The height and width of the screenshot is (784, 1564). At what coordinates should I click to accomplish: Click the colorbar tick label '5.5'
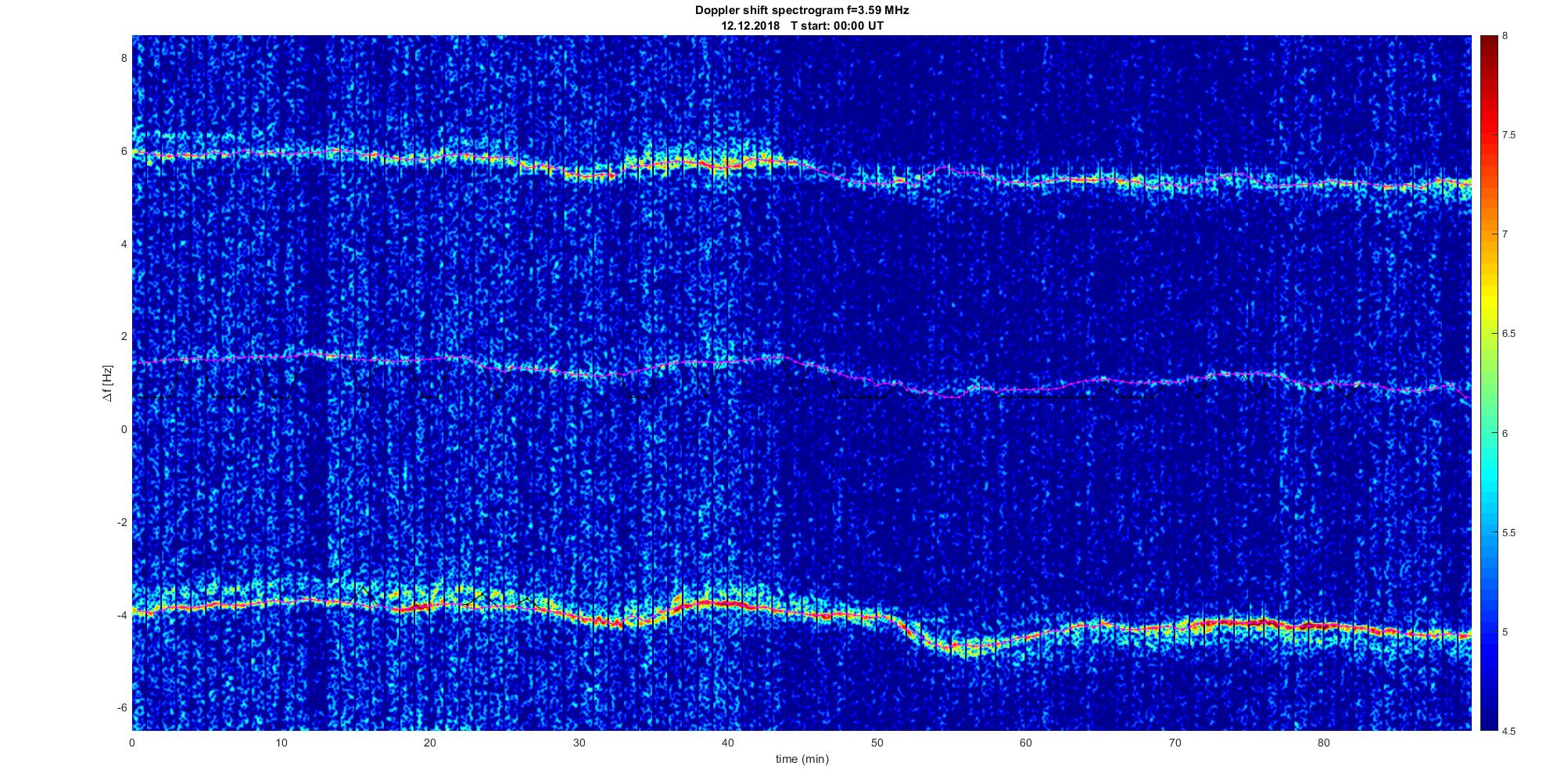pyautogui.click(x=1509, y=533)
